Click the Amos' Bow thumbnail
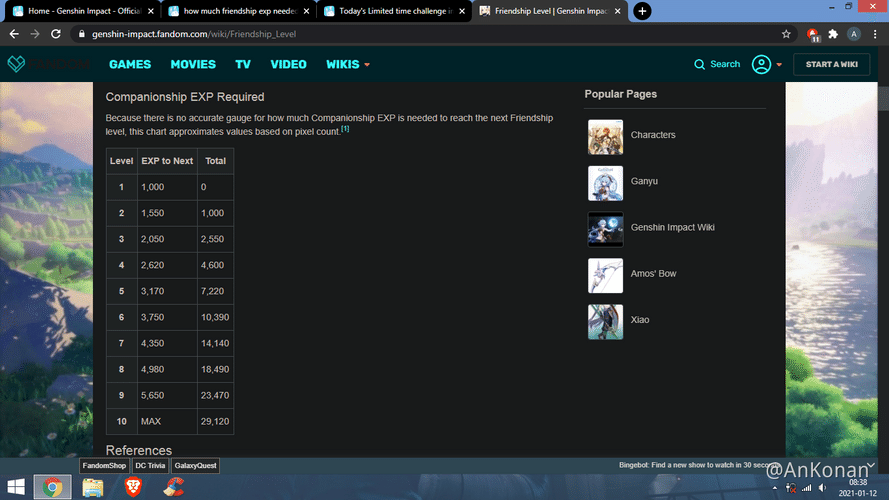Image resolution: width=889 pixels, height=500 pixels. pos(606,276)
